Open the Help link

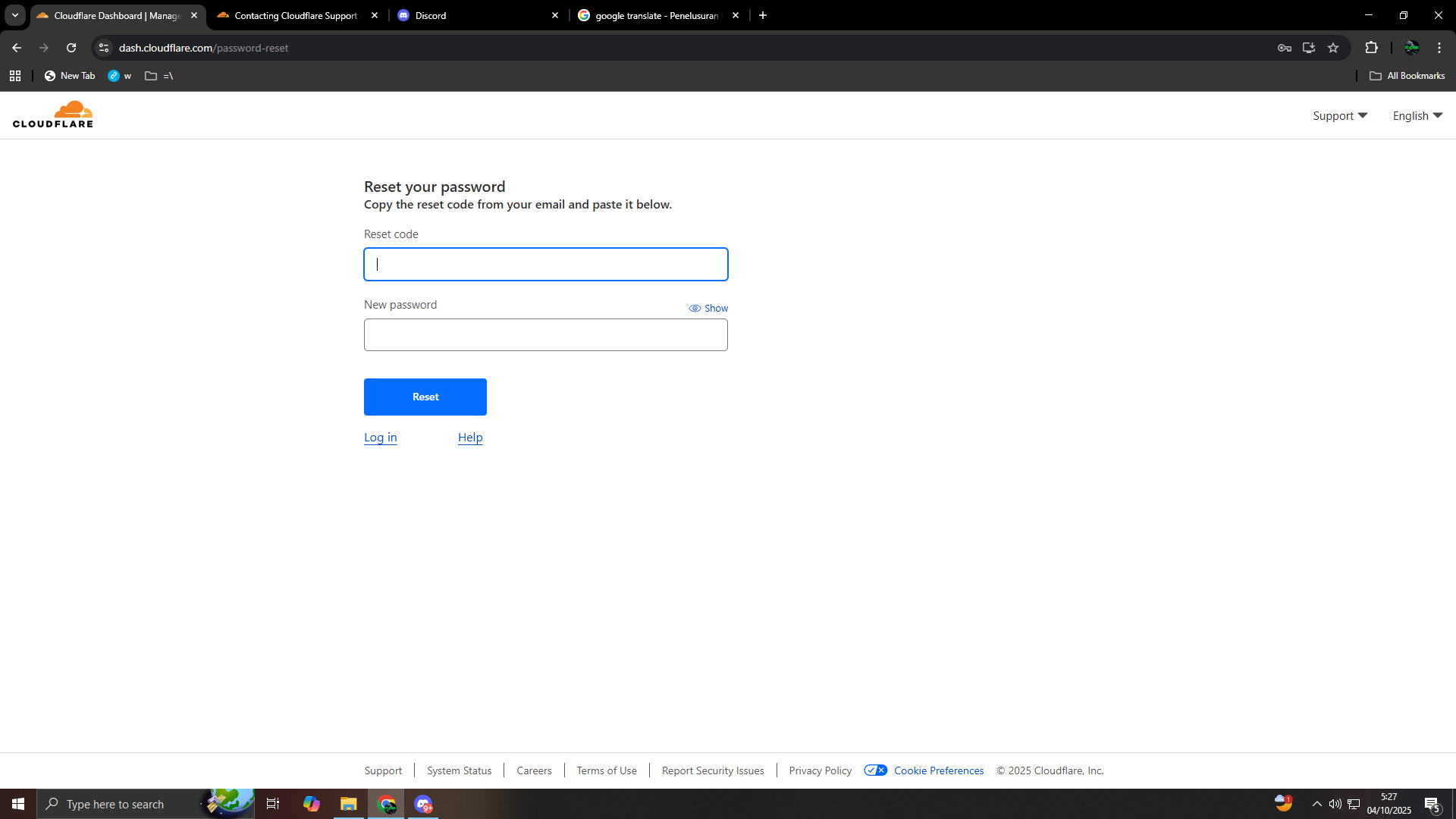[470, 438]
